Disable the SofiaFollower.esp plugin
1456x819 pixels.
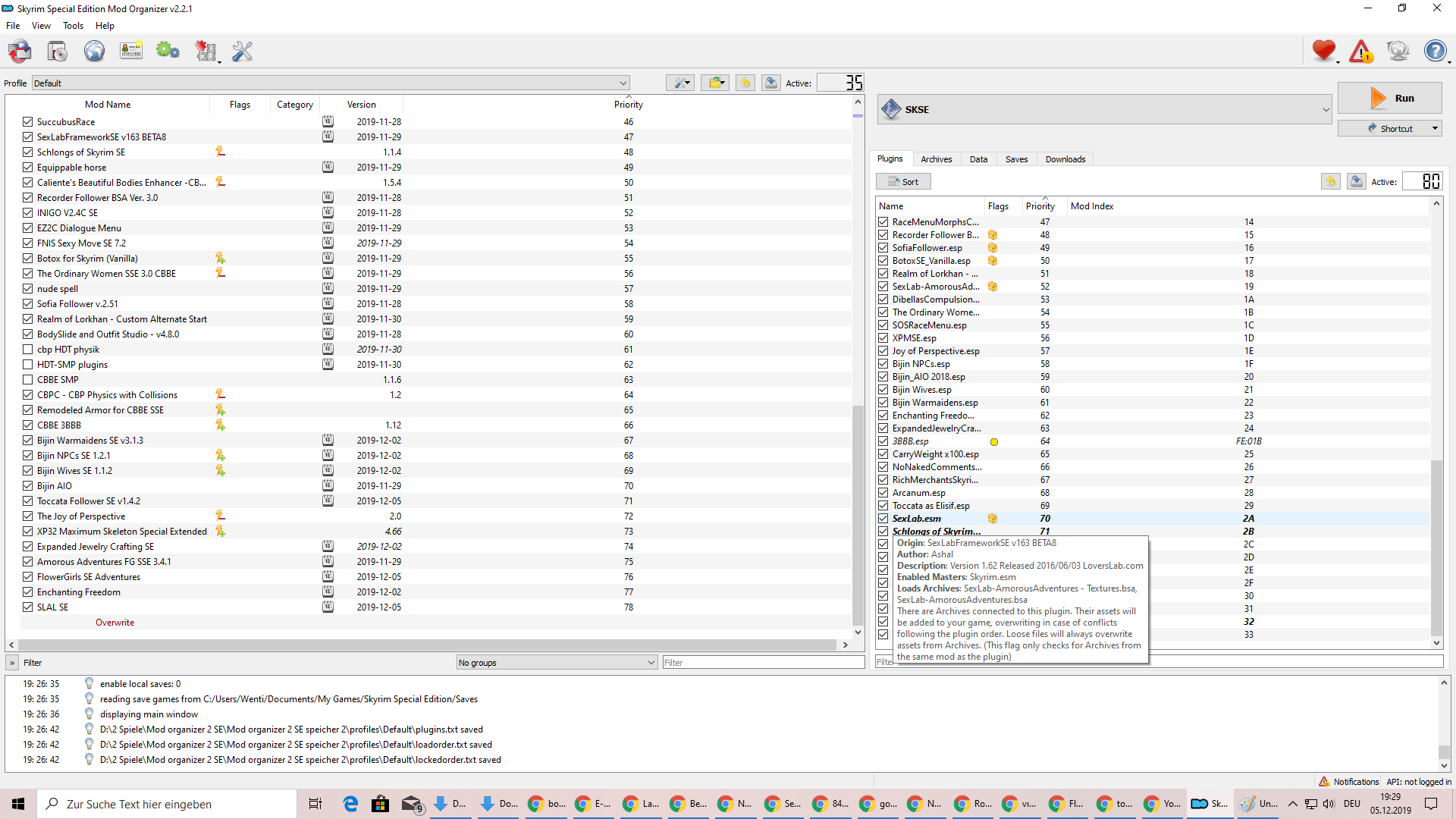(x=883, y=248)
